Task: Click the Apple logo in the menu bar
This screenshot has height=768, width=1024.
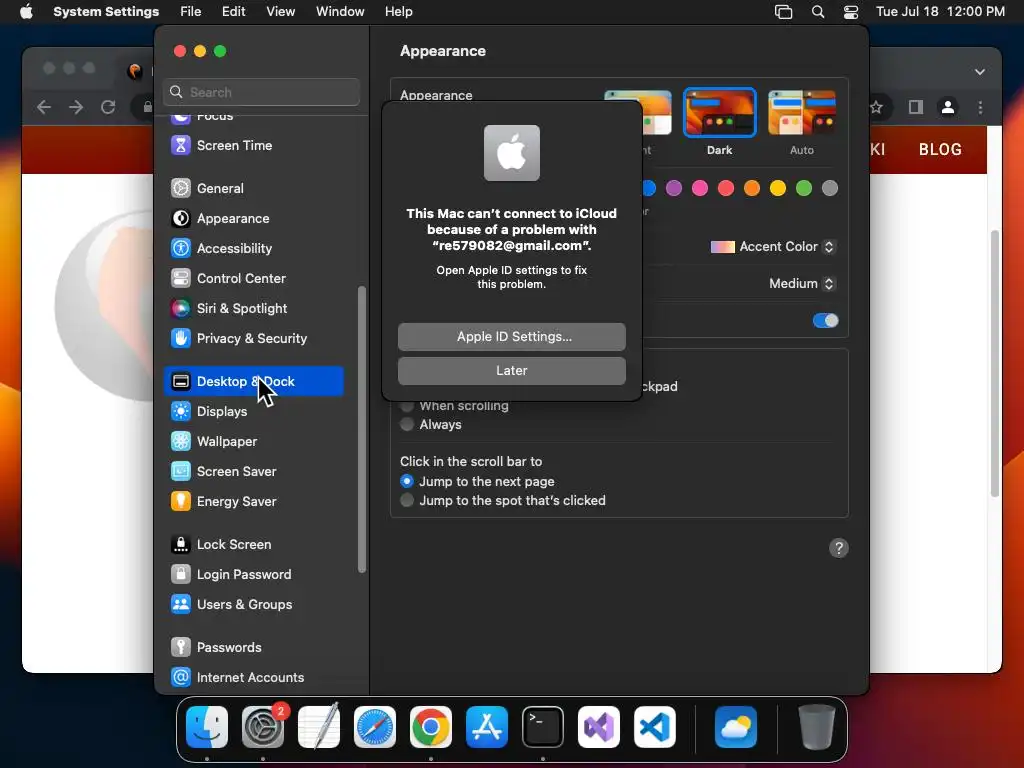Action: (26, 11)
